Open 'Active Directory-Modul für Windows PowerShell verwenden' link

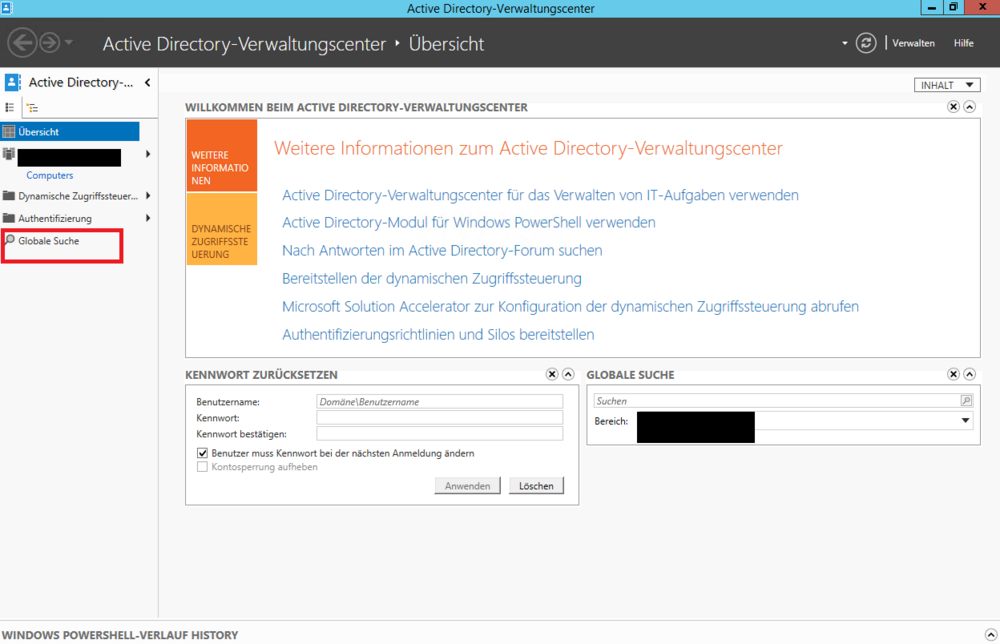pos(468,222)
